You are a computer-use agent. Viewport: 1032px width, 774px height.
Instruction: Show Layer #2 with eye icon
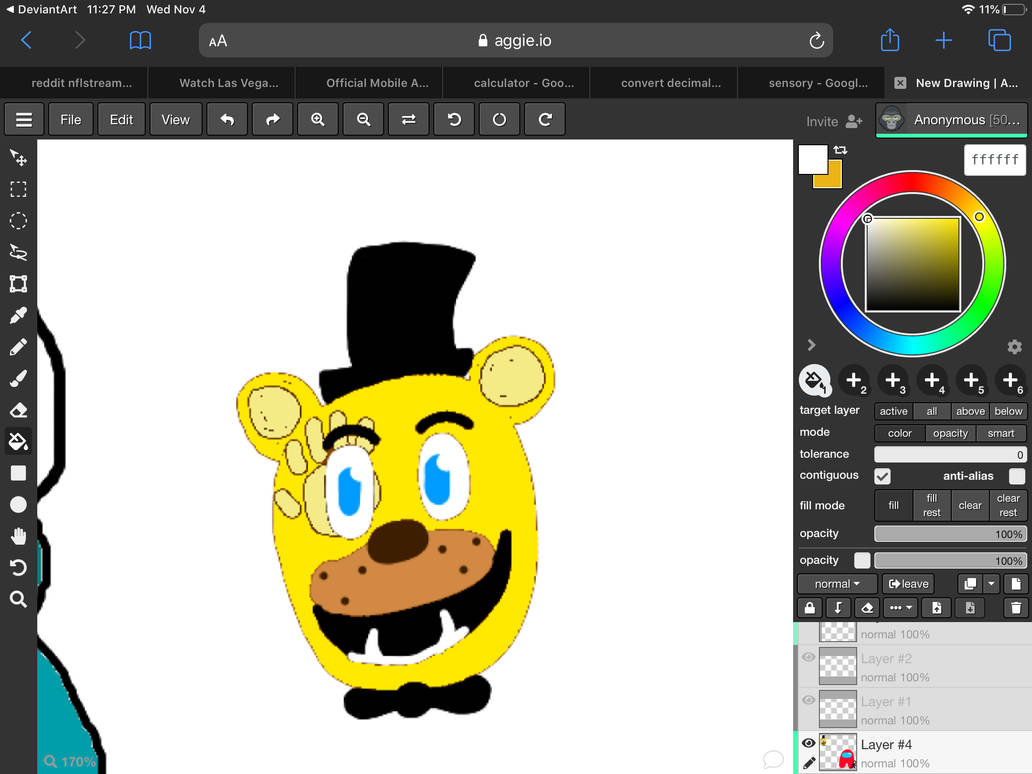point(809,657)
